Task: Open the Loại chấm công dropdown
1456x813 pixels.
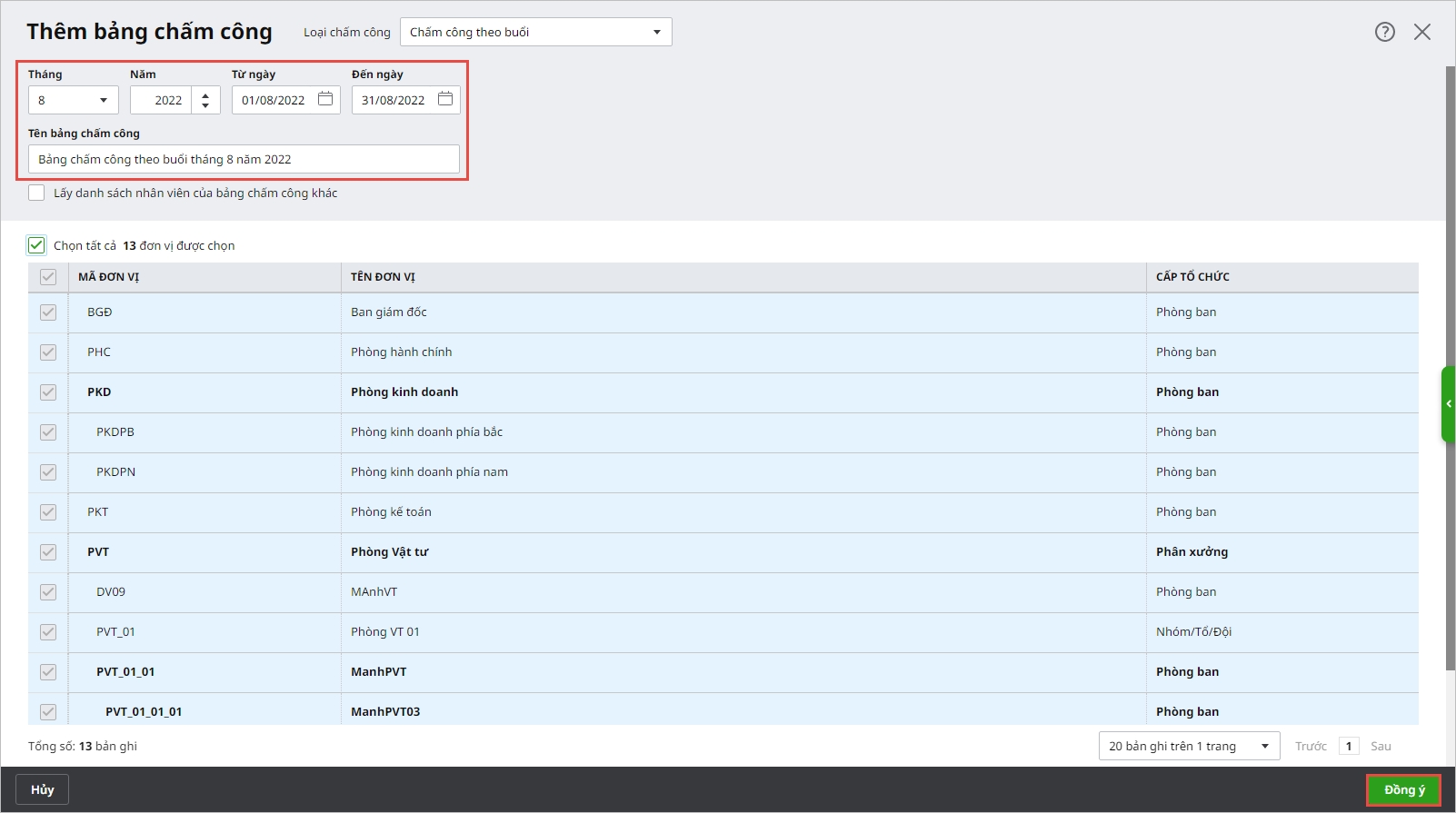Action: tap(536, 32)
